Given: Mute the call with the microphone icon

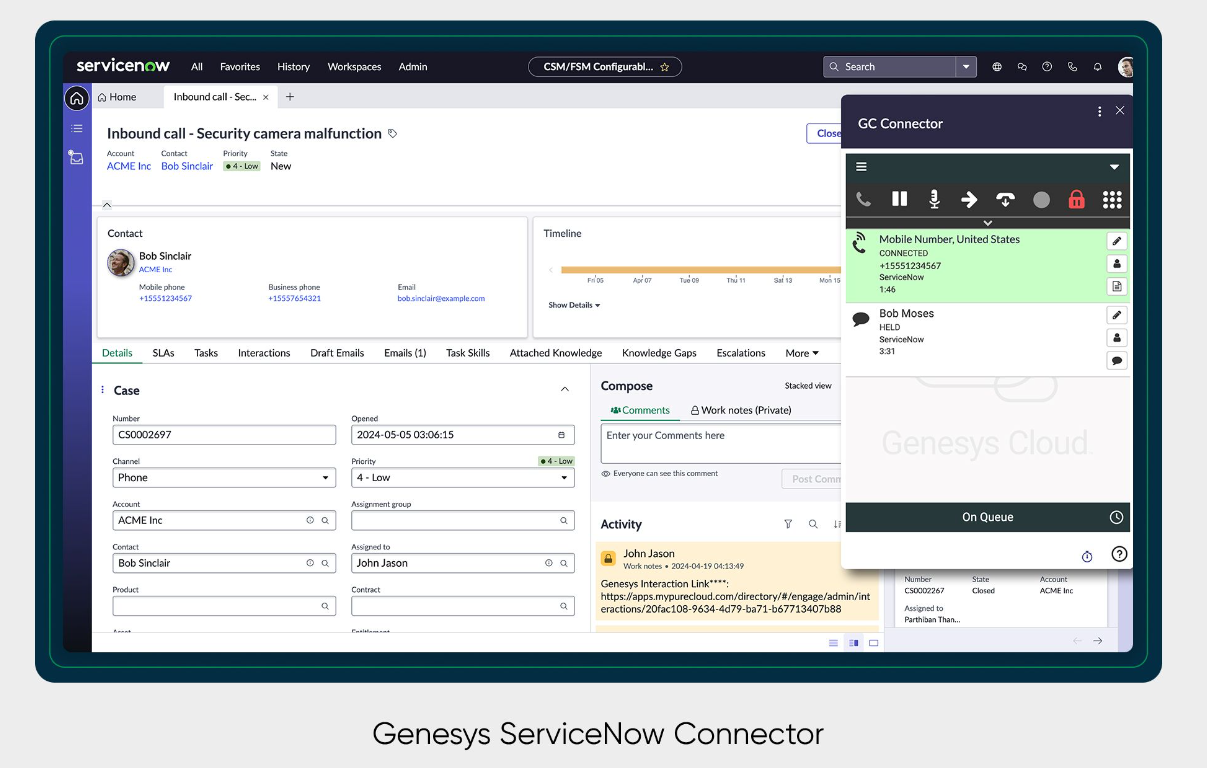Looking at the screenshot, I should tap(934, 199).
